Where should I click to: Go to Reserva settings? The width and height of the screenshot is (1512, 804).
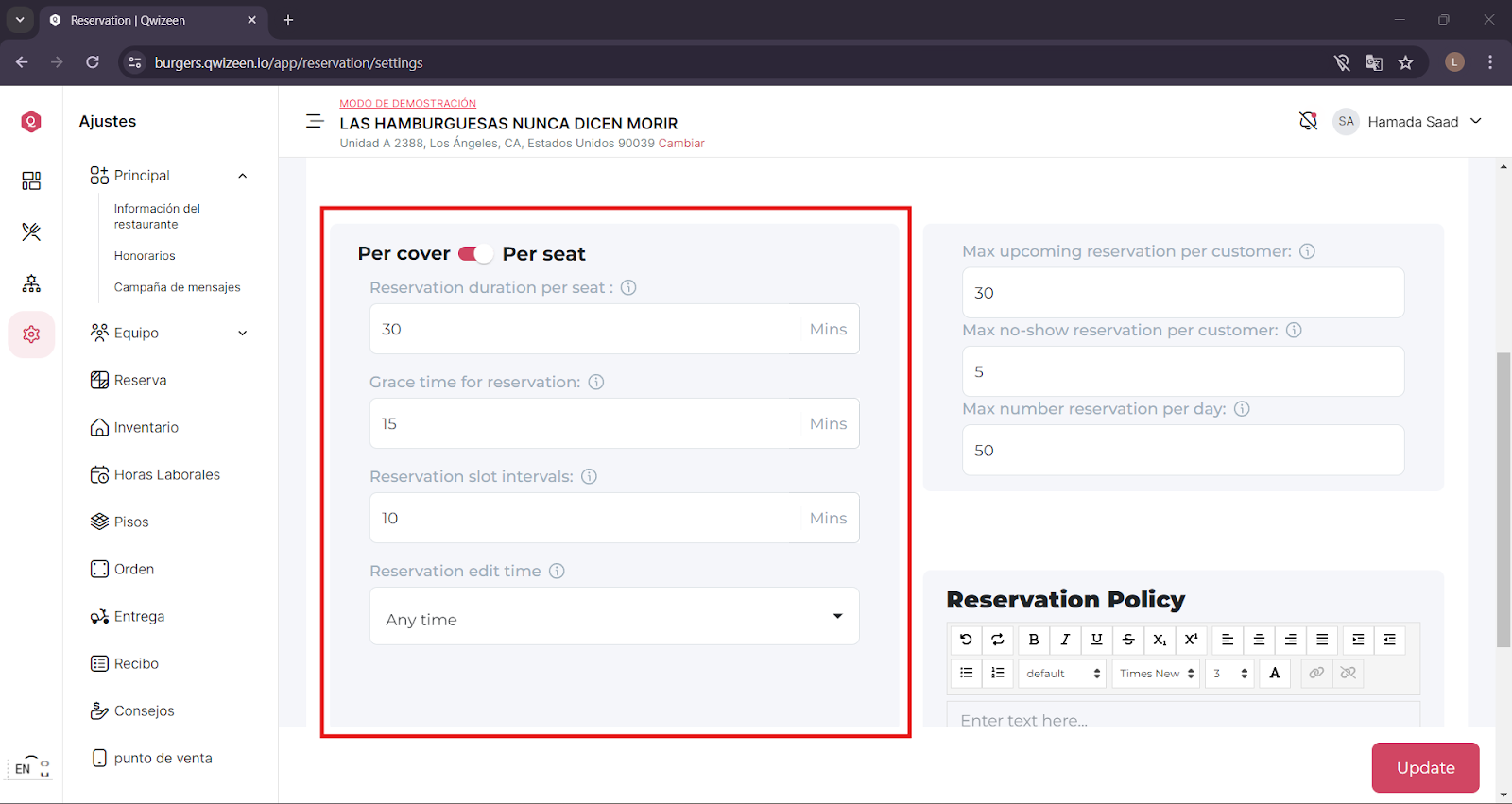[x=129, y=380]
